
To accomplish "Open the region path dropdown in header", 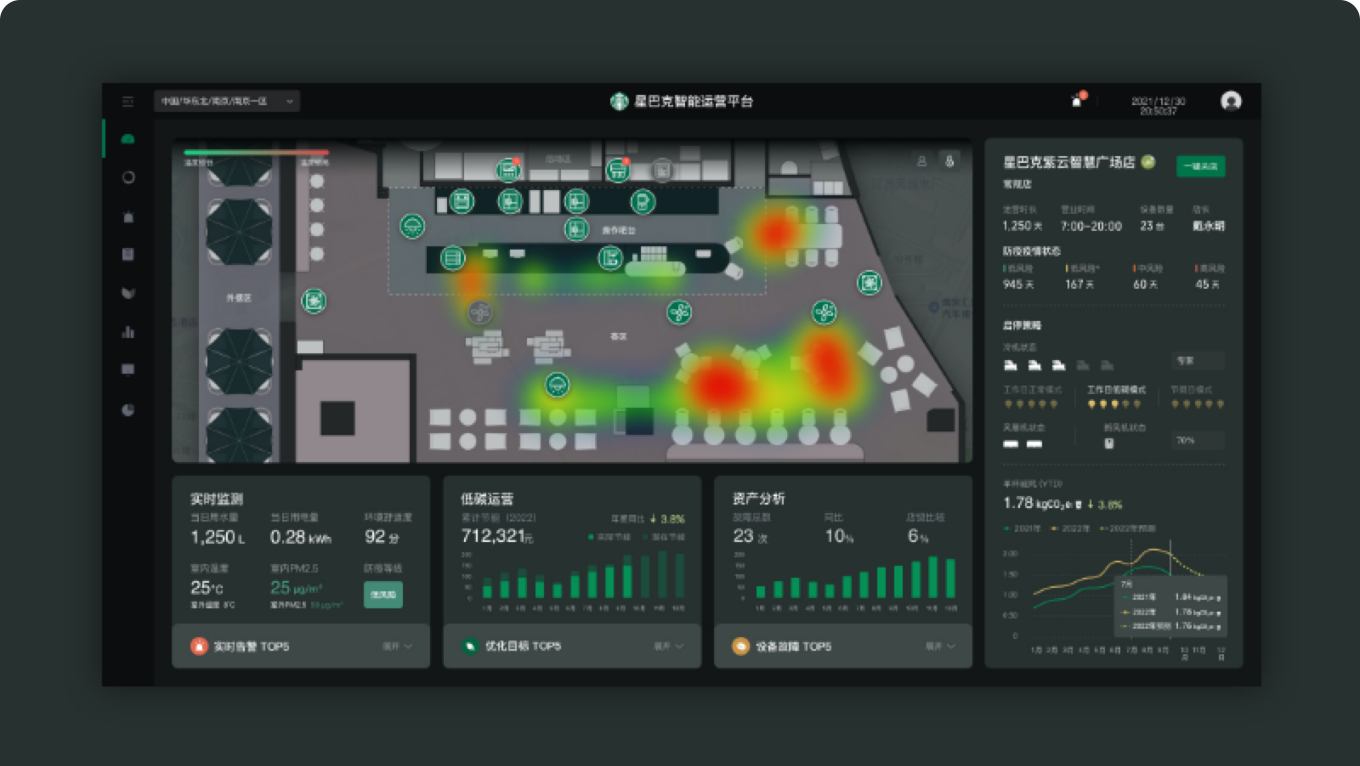I will tap(227, 101).
